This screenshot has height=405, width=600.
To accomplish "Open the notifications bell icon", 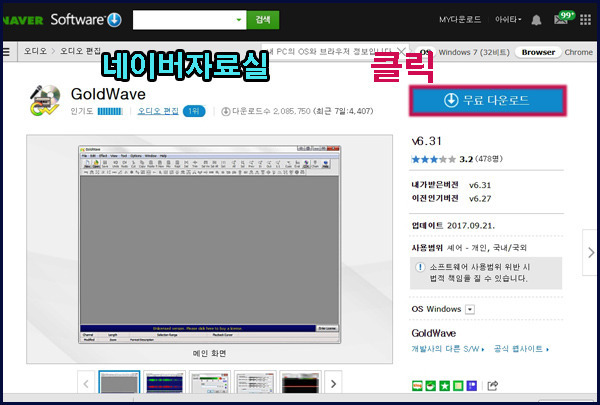I will [x=536, y=20].
